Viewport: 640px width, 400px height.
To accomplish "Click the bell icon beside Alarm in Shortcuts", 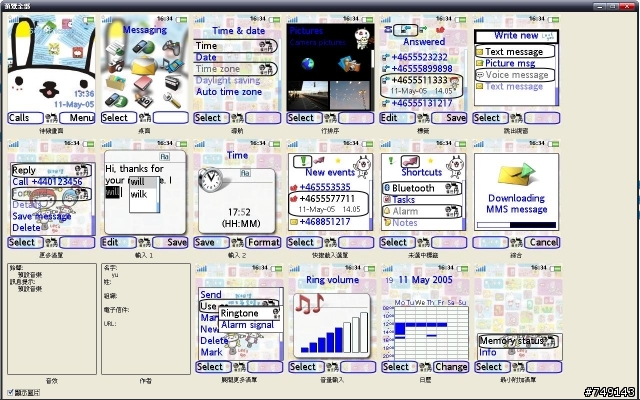I will 387,211.
